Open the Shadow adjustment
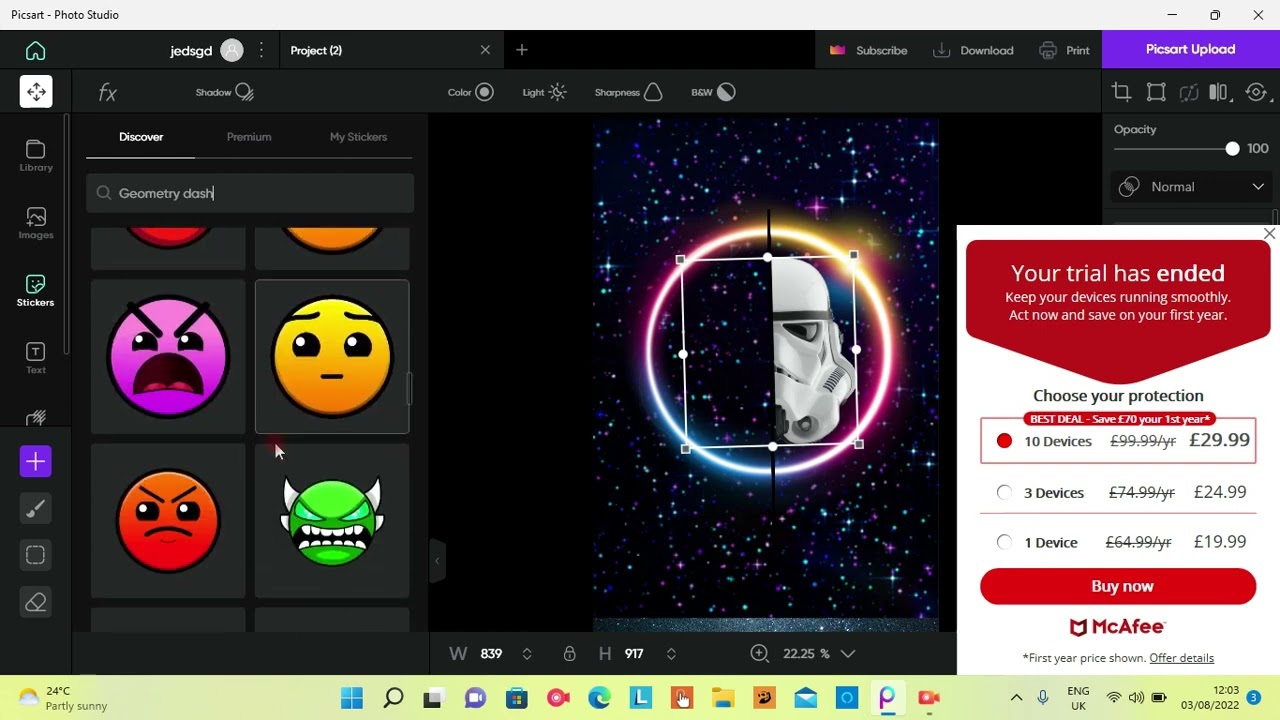 click(225, 92)
